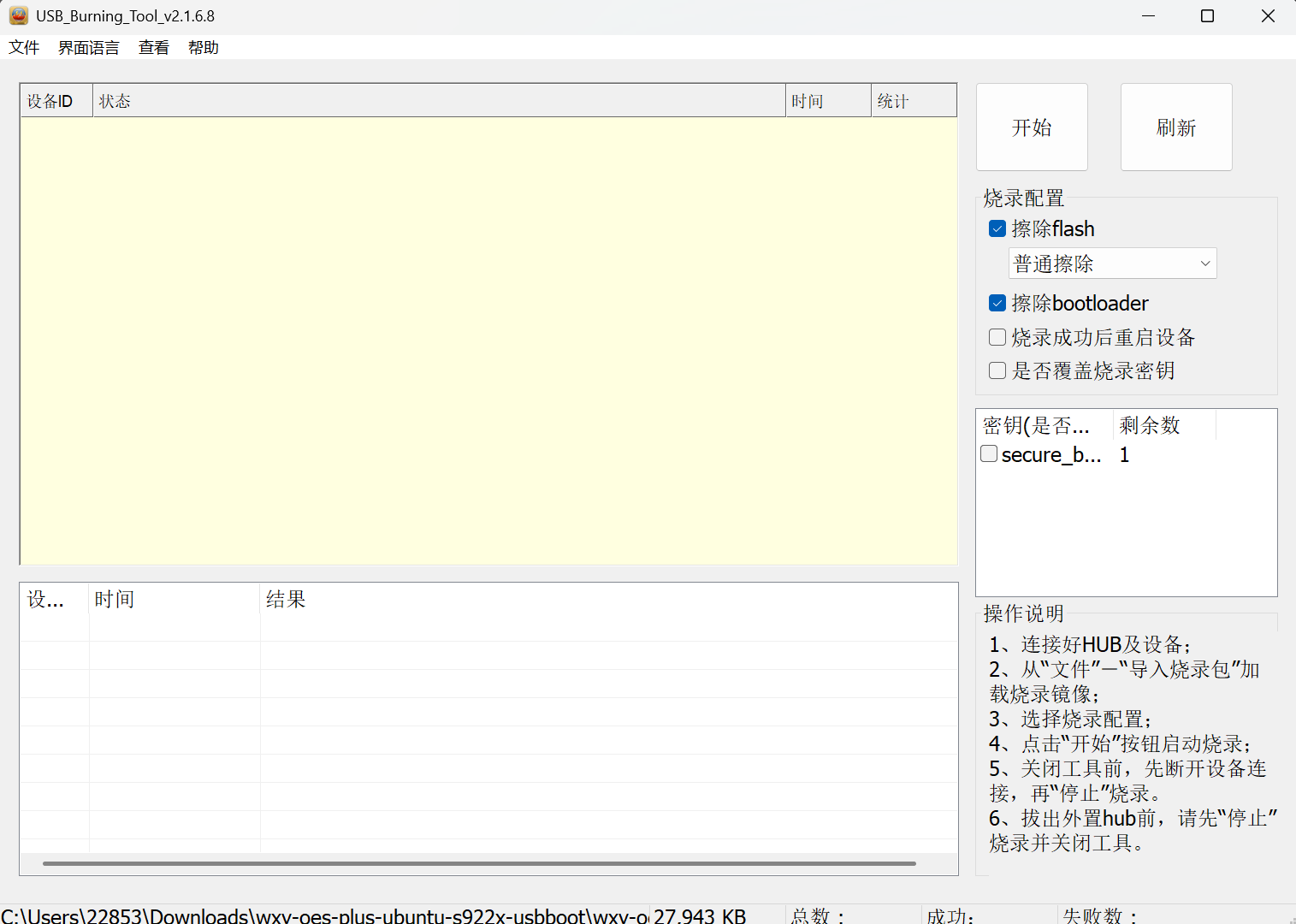Click the USB Burning Tool app icon
Viewport: 1296px width, 924px height.
click(18, 15)
